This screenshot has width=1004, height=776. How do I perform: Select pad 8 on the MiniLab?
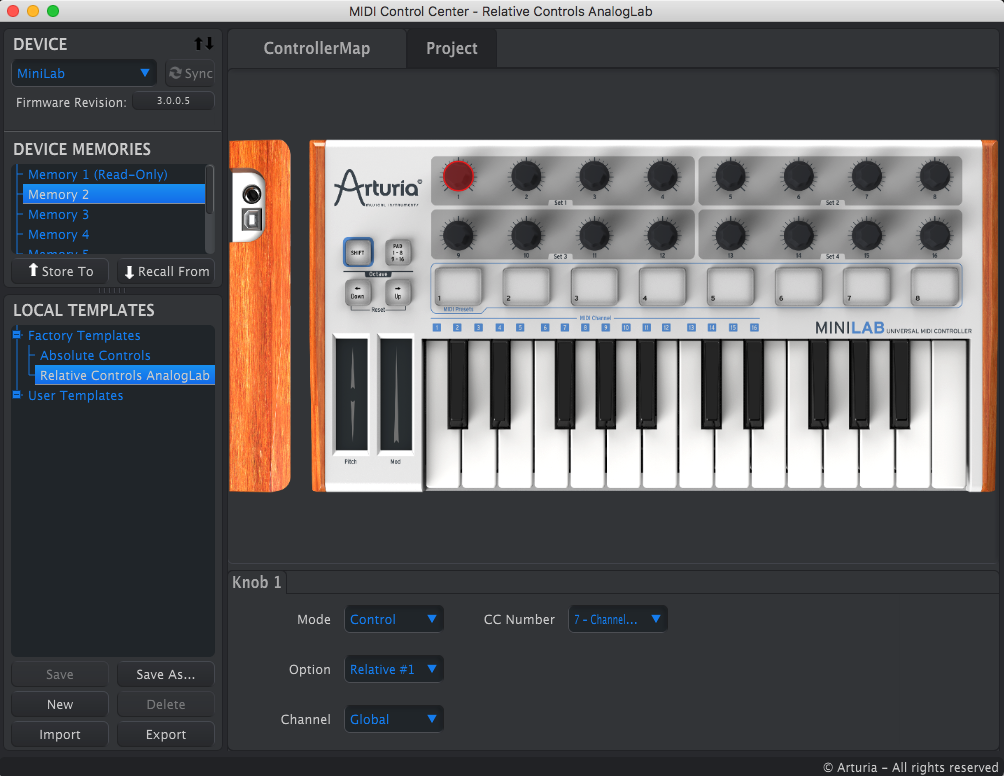pyautogui.click(x=935, y=286)
